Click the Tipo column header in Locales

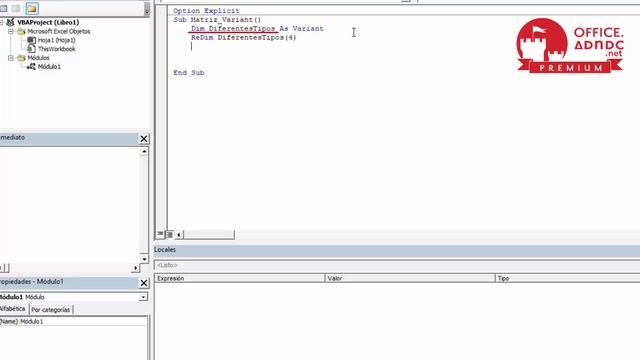point(568,278)
